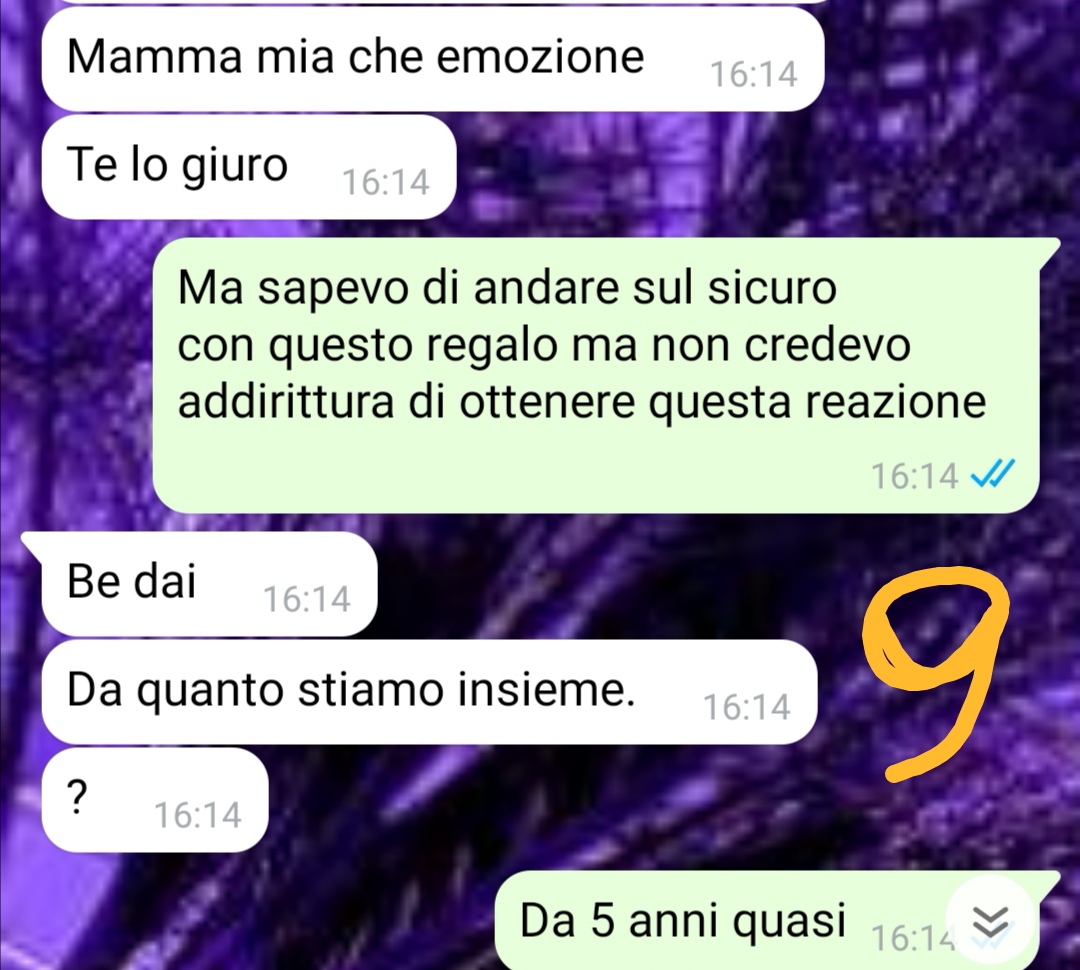Select the question mark message bubble
Image resolution: width=1080 pixels, height=970 pixels.
[155, 800]
